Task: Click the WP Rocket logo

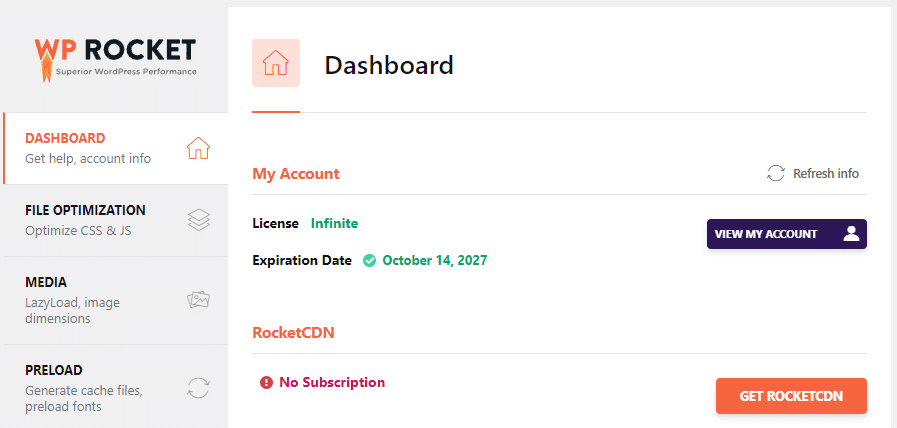Action: point(115,56)
